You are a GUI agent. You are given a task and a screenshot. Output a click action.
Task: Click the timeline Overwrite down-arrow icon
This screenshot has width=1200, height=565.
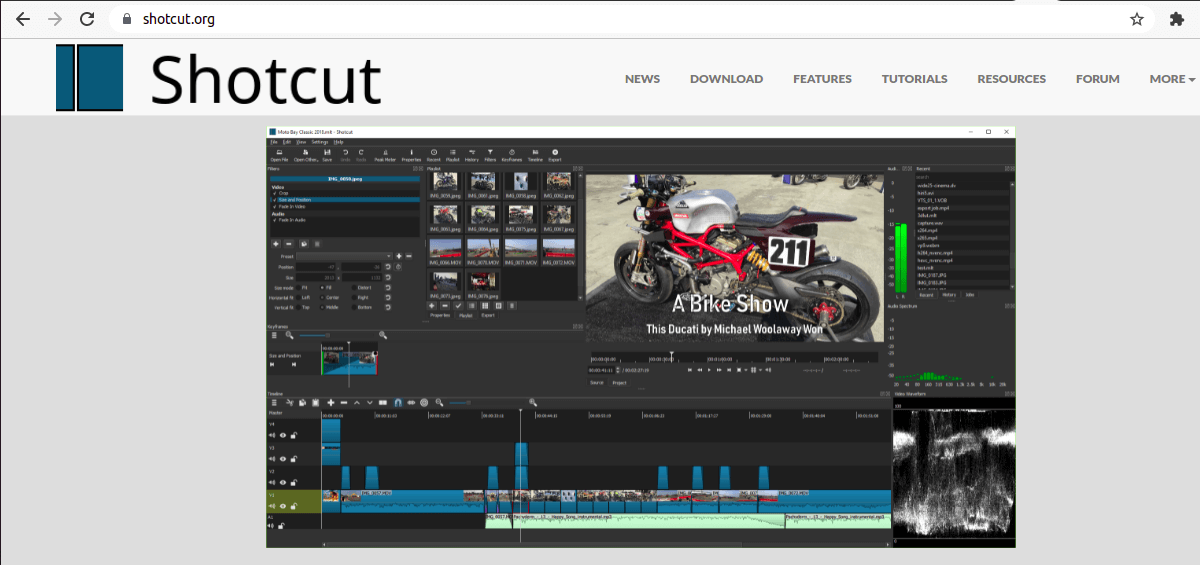tap(370, 402)
